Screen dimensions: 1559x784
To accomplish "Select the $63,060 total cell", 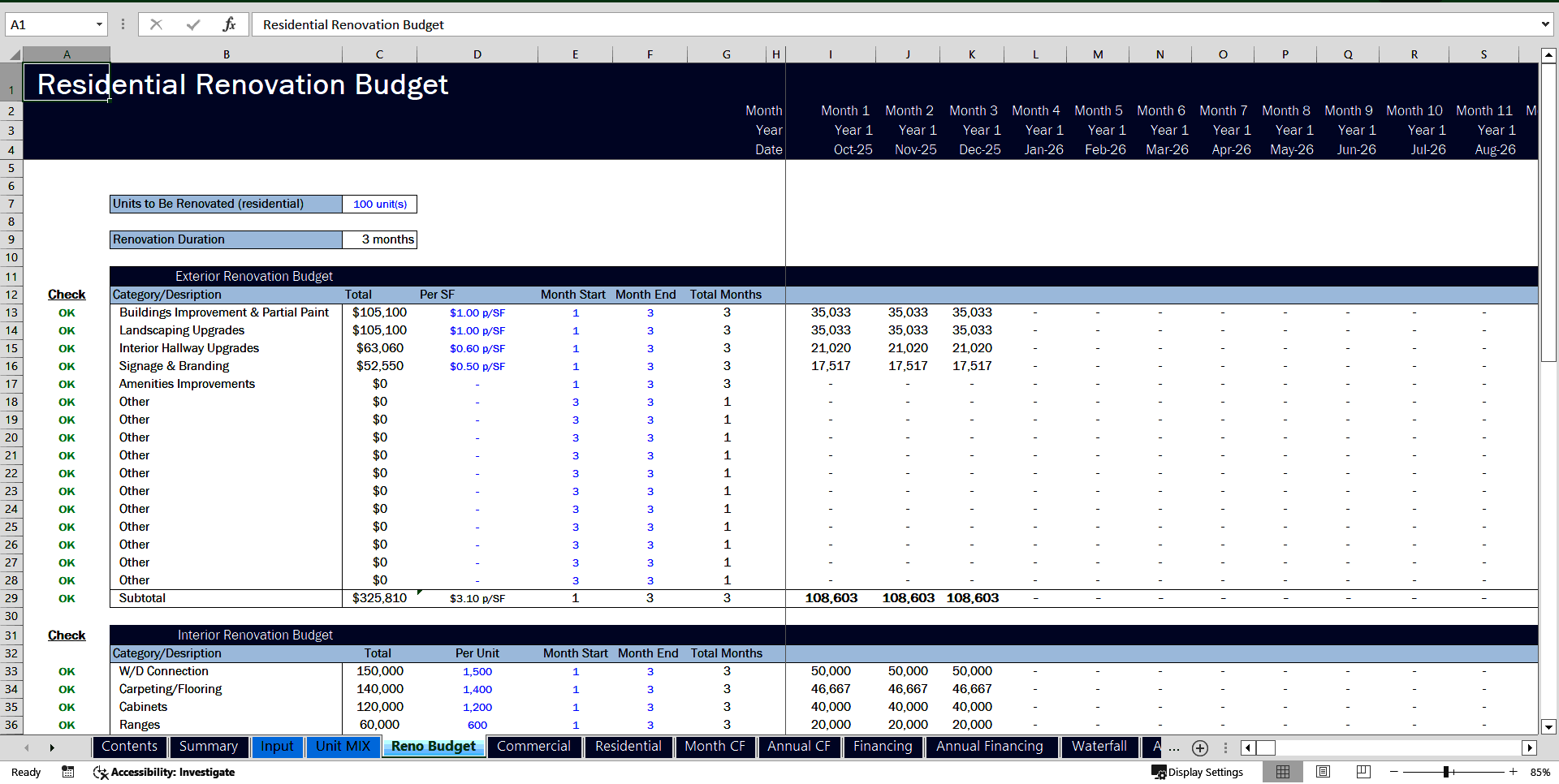I will tap(379, 348).
